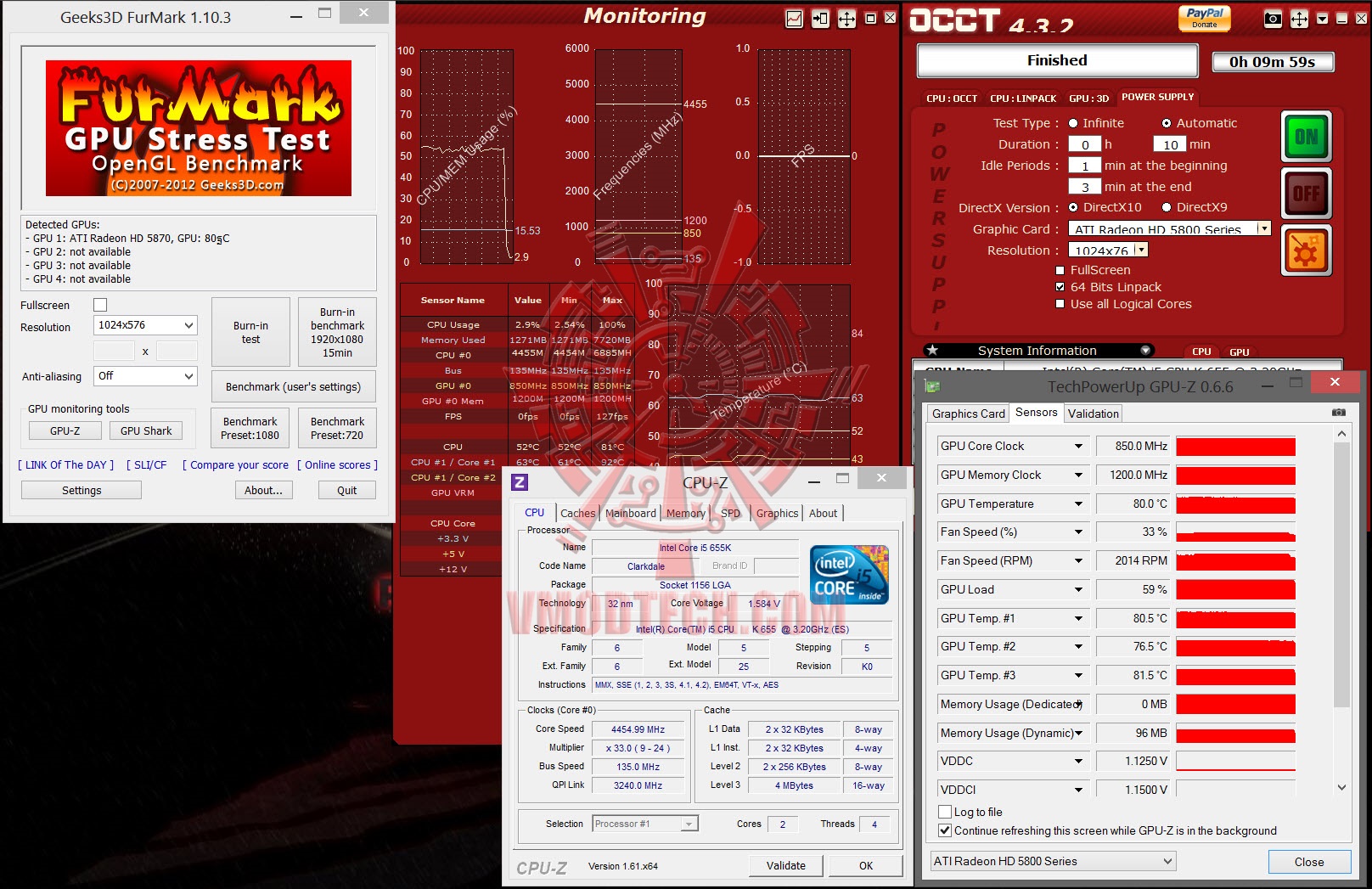
Task: Enable Log to file in GPU-Z
Action: [x=945, y=812]
